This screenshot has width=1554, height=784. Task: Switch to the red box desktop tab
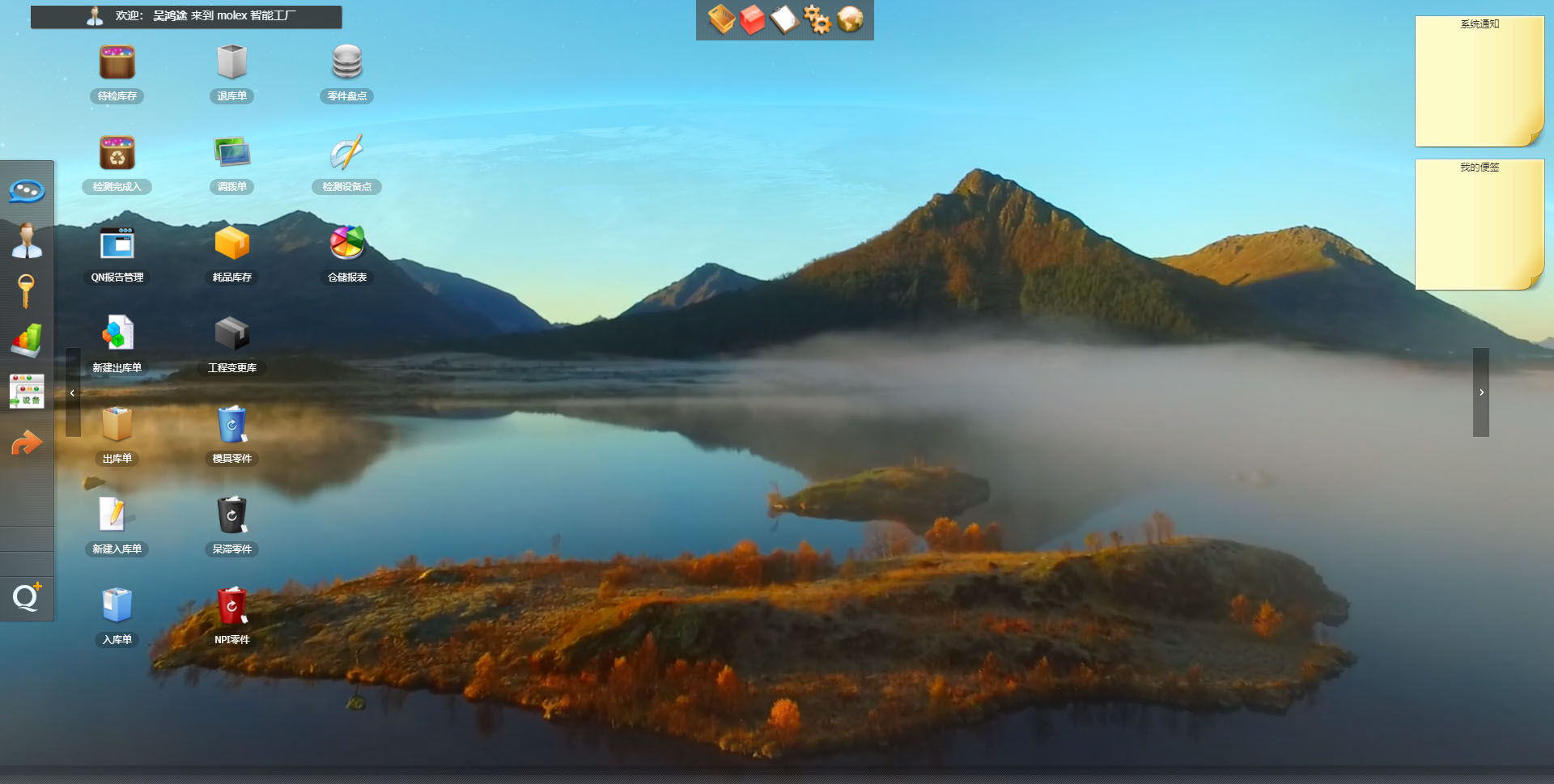click(752, 19)
